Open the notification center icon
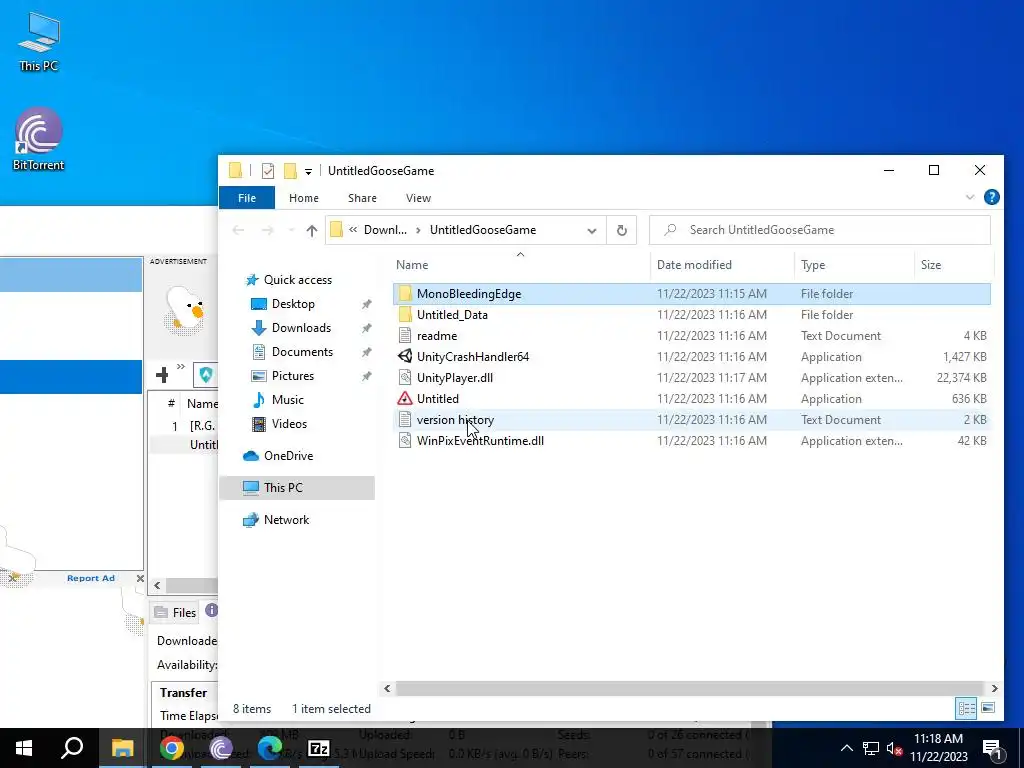 point(992,748)
